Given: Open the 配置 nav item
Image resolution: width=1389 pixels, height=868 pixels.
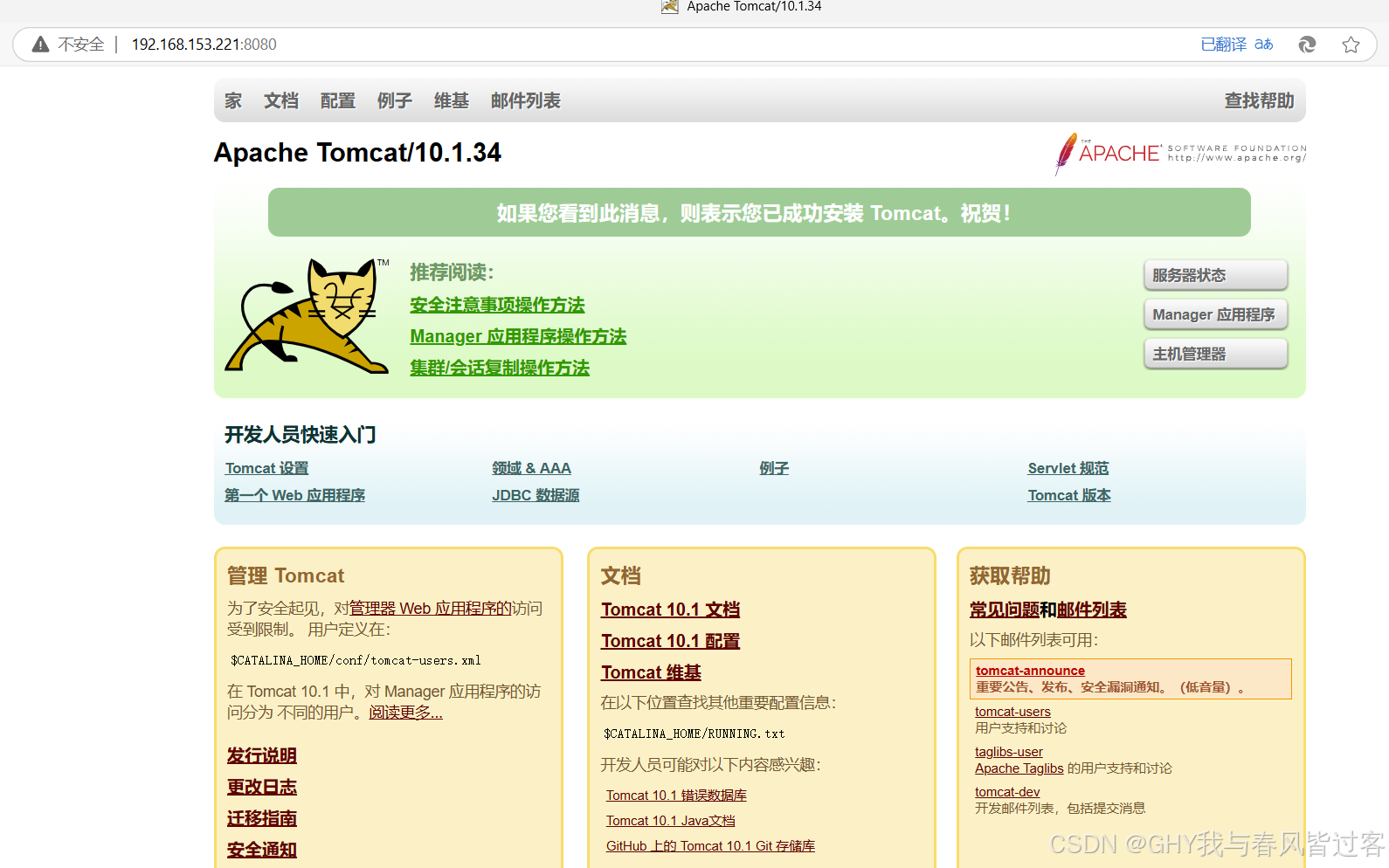Looking at the screenshot, I should point(338,101).
